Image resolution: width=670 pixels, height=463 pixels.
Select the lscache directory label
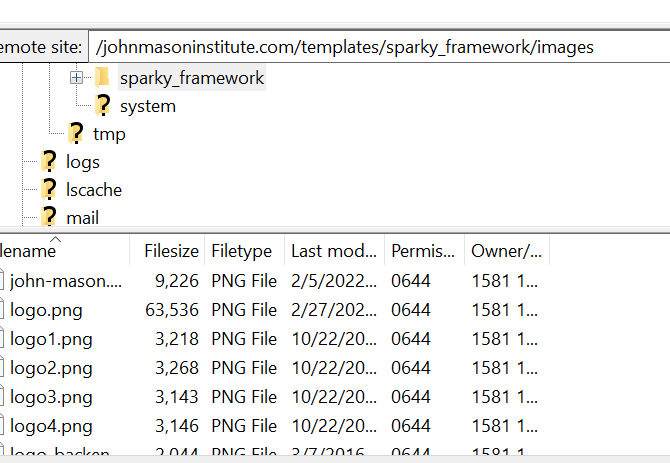point(94,190)
